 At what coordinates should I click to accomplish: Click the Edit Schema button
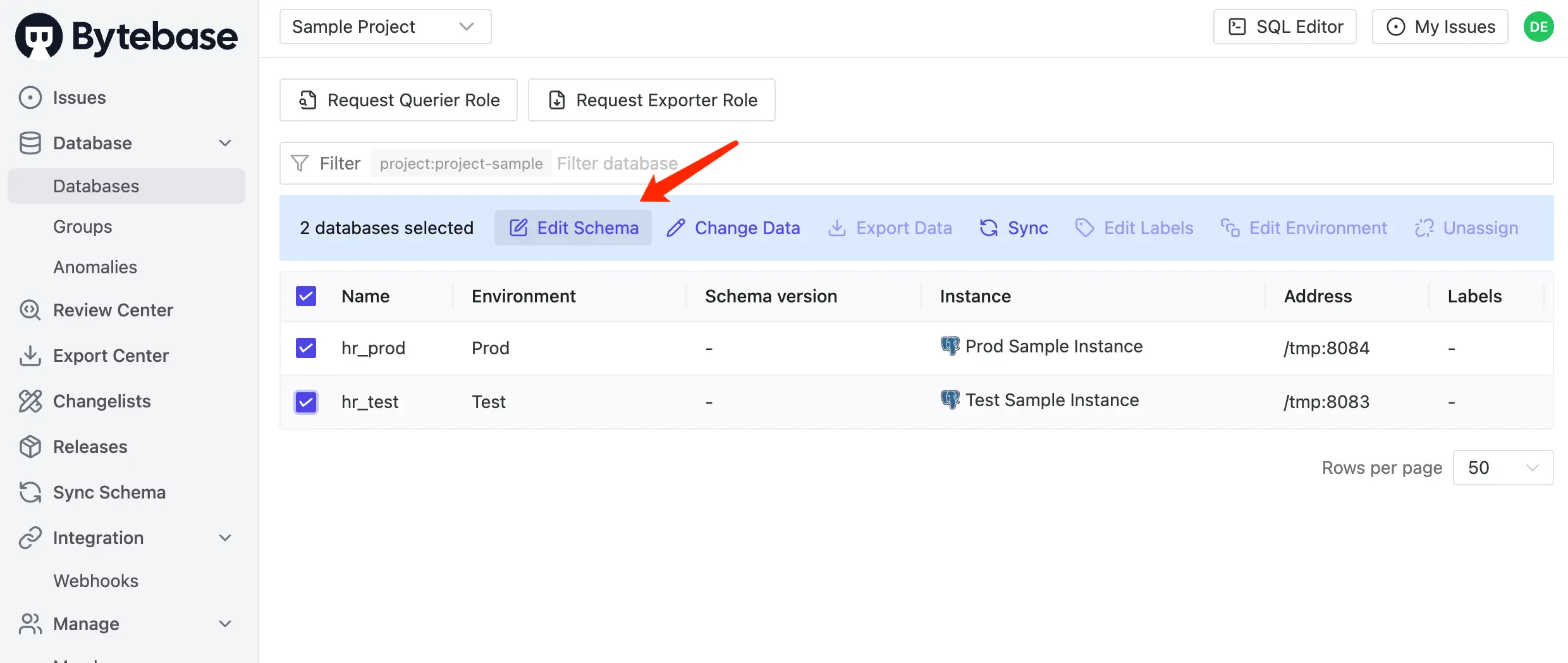pyautogui.click(x=573, y=228)
